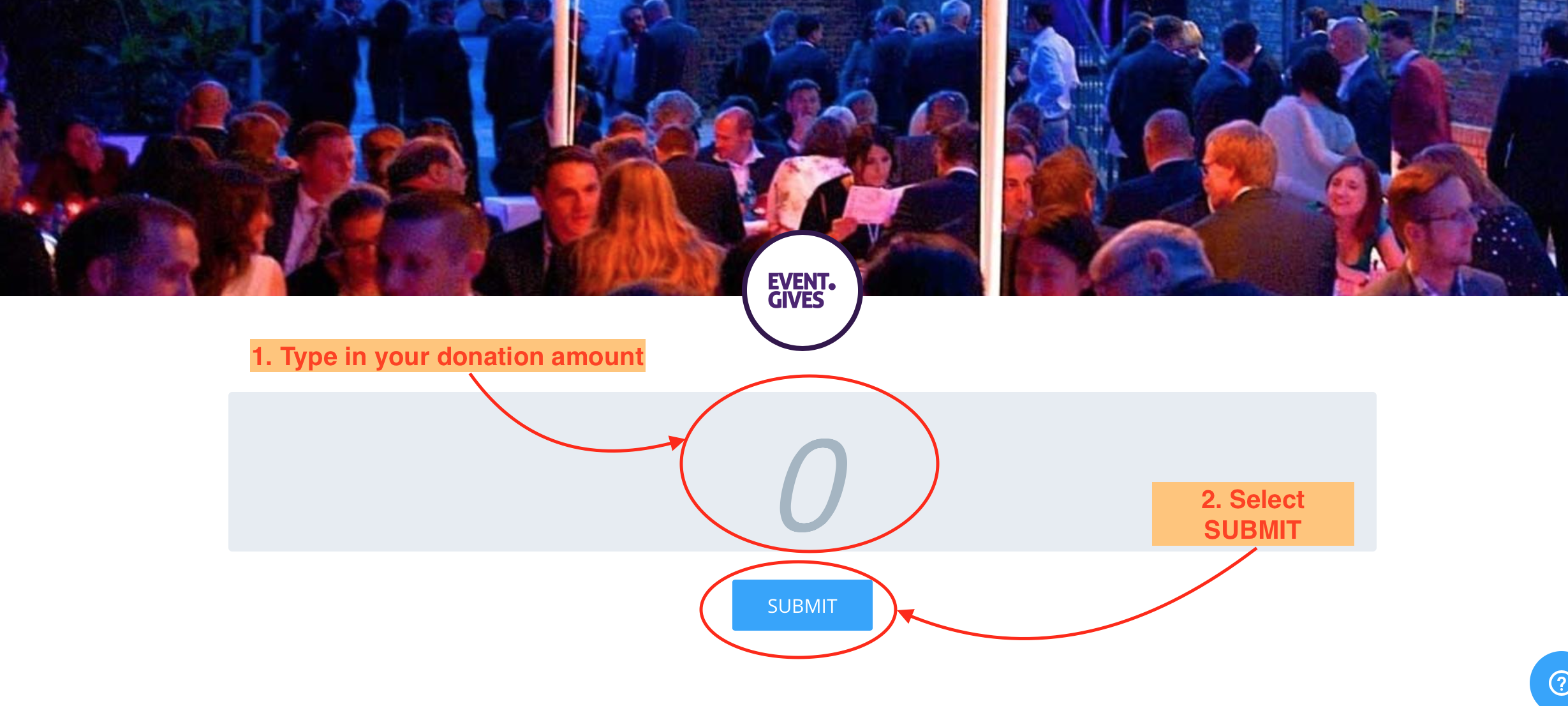
Task: Click the Event.Gives circular logo
Action: pyautogui.click(x=802, y=290)
